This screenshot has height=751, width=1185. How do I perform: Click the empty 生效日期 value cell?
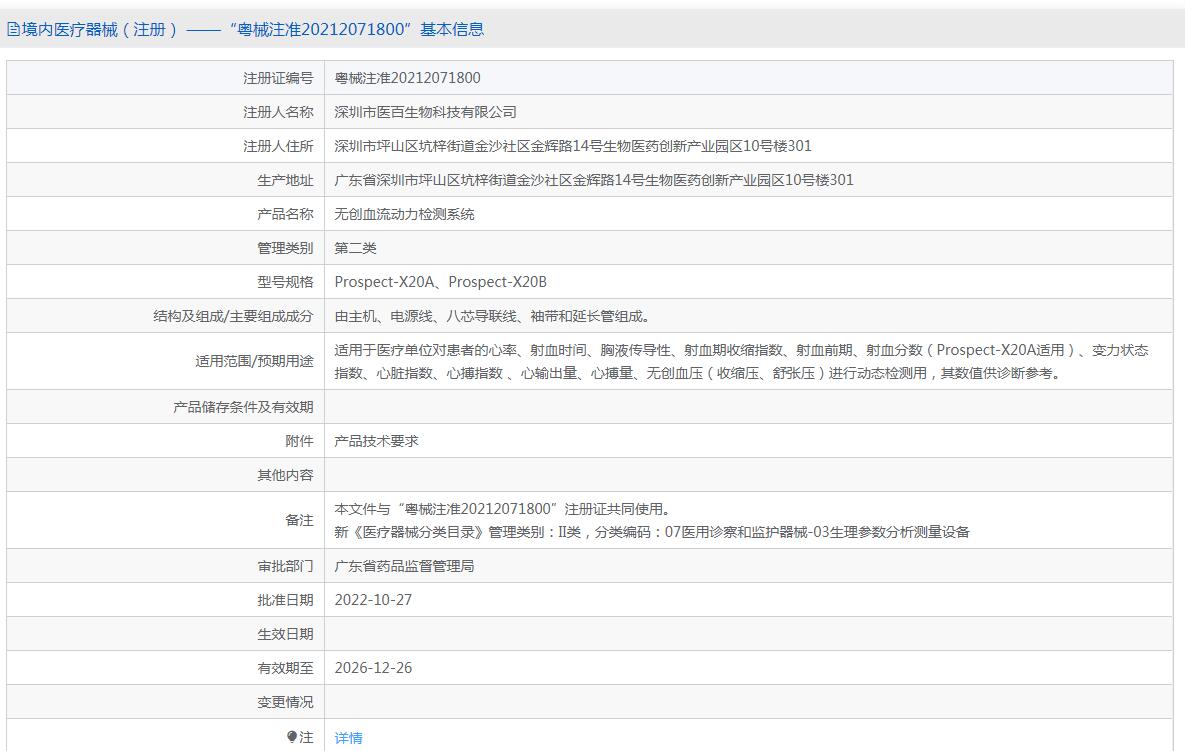pyautogui.click(x=747, y=634)
